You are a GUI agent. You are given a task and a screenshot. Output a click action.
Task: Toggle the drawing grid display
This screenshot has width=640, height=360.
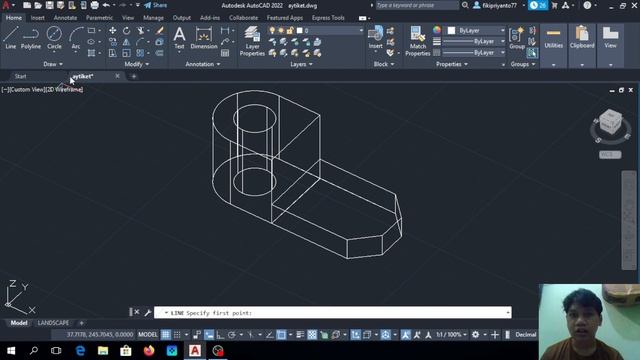[x=166, y=335]
